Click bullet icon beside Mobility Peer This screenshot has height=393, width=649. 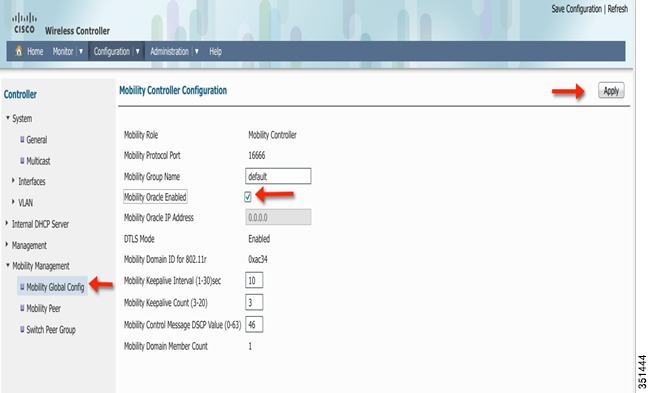click(x=22, y=308)
